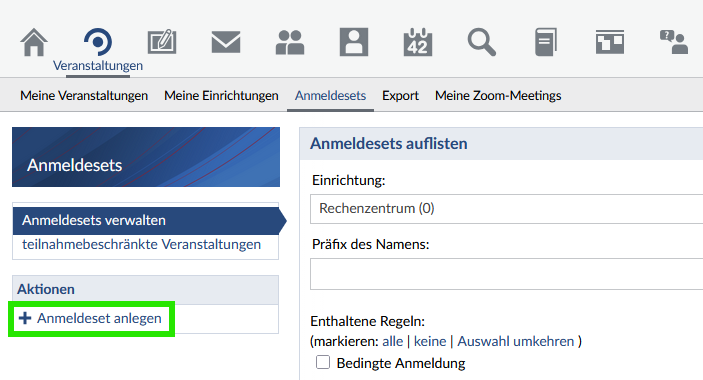The height and width of the screenshot is (380, 703).
Task: Select teilnahmebeschränkte Veranstaltungen in sidebar
Action: [141, 245]
